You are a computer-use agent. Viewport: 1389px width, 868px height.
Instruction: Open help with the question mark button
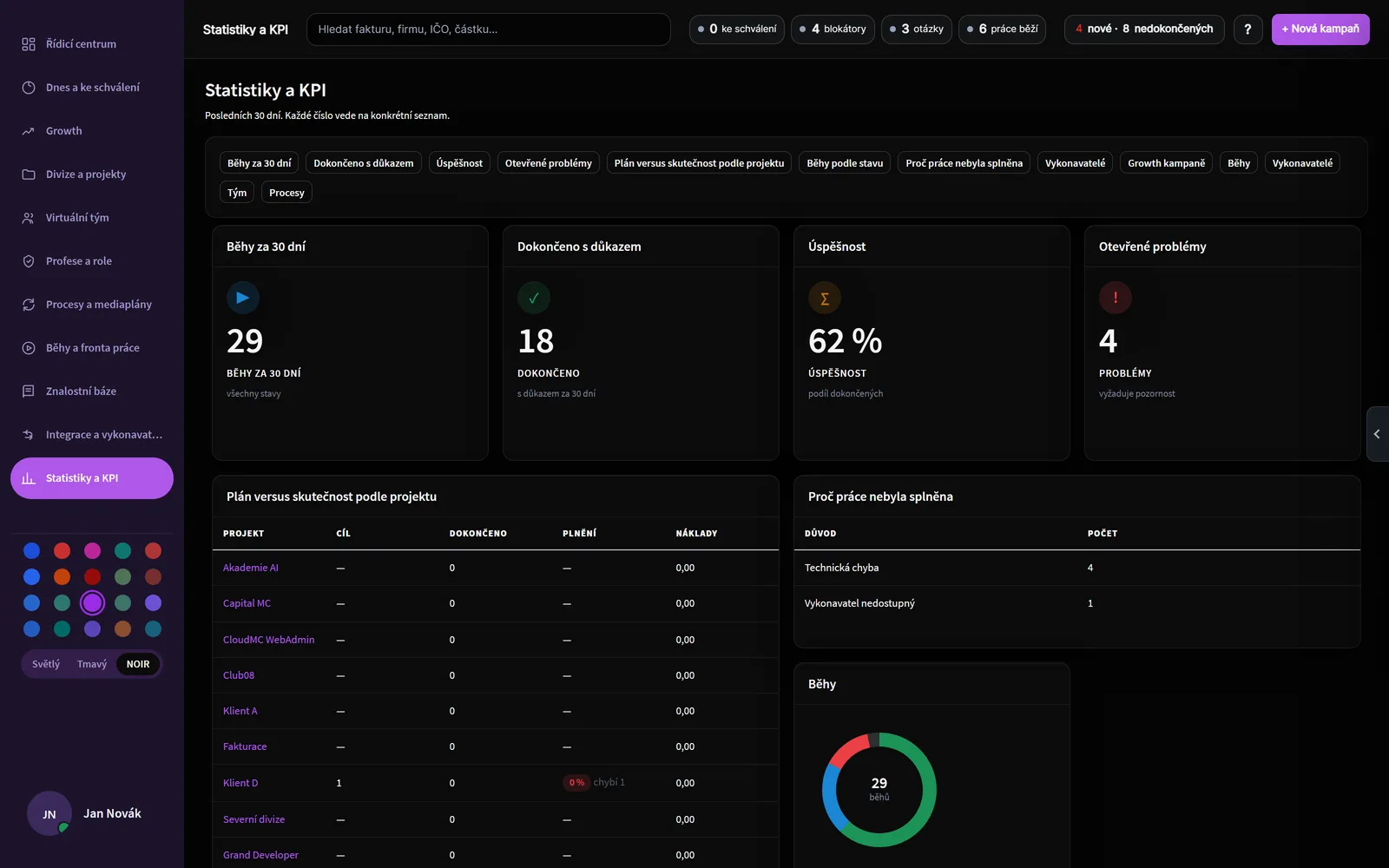[1247, 30]
